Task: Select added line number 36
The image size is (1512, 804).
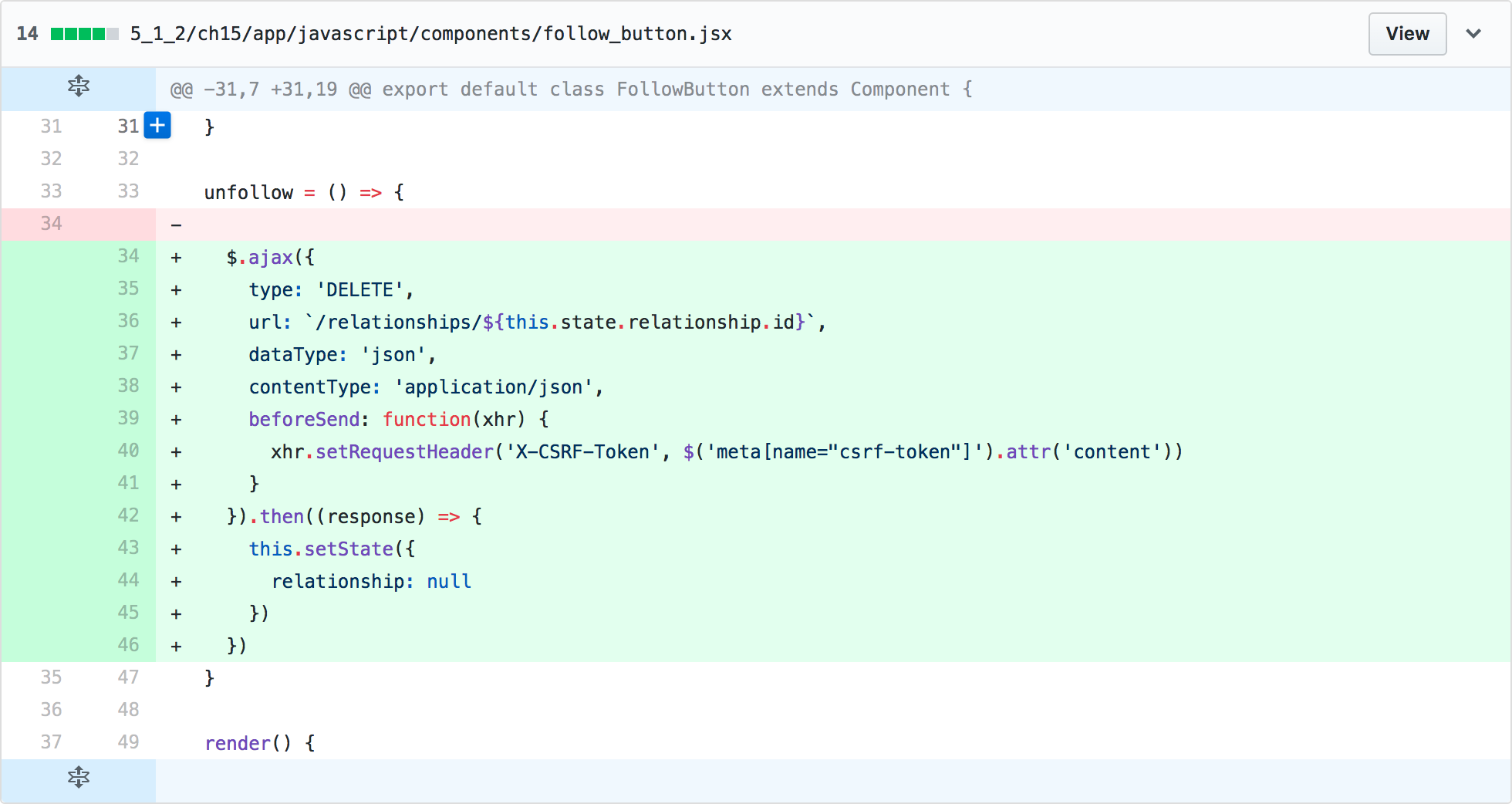Action: coord(128,321)
